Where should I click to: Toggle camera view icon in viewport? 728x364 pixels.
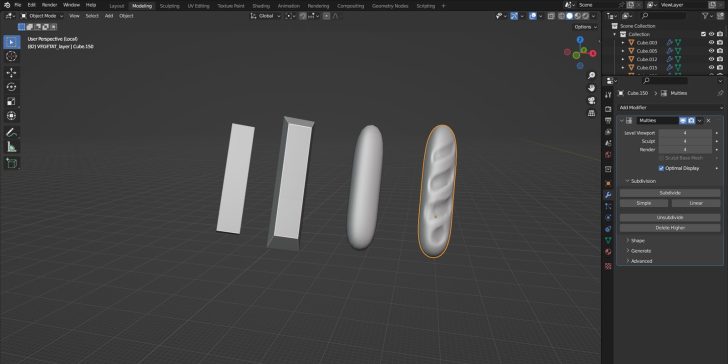click(592, 100)
